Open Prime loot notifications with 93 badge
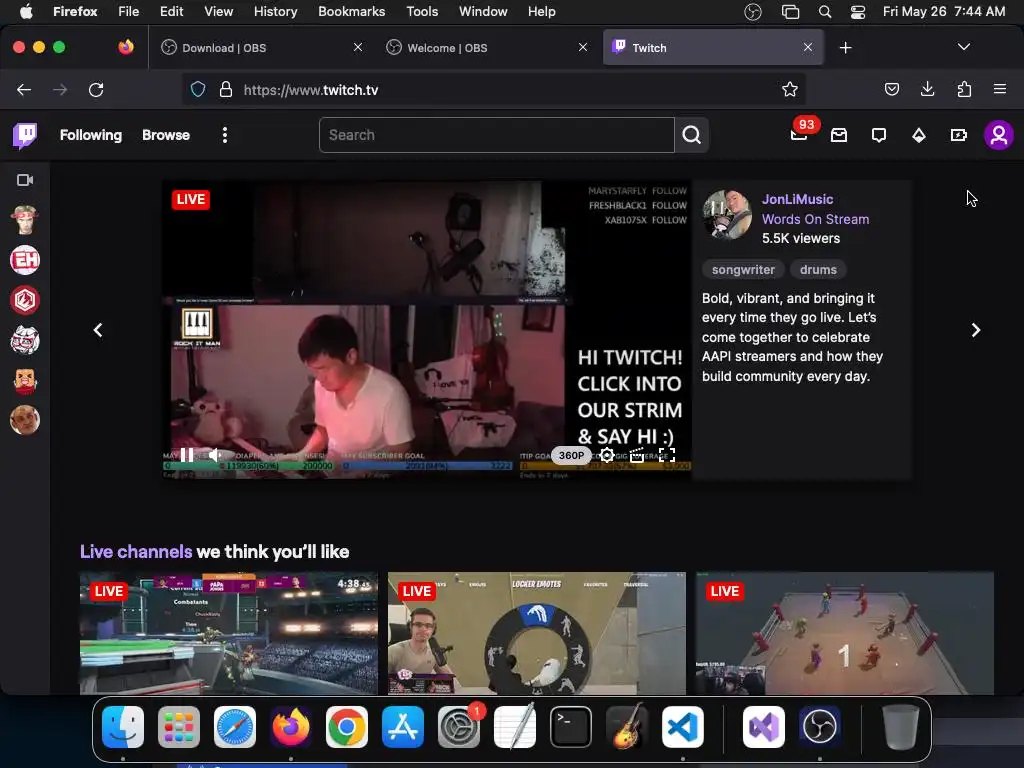1024x768 pixels. coord(799,134)
